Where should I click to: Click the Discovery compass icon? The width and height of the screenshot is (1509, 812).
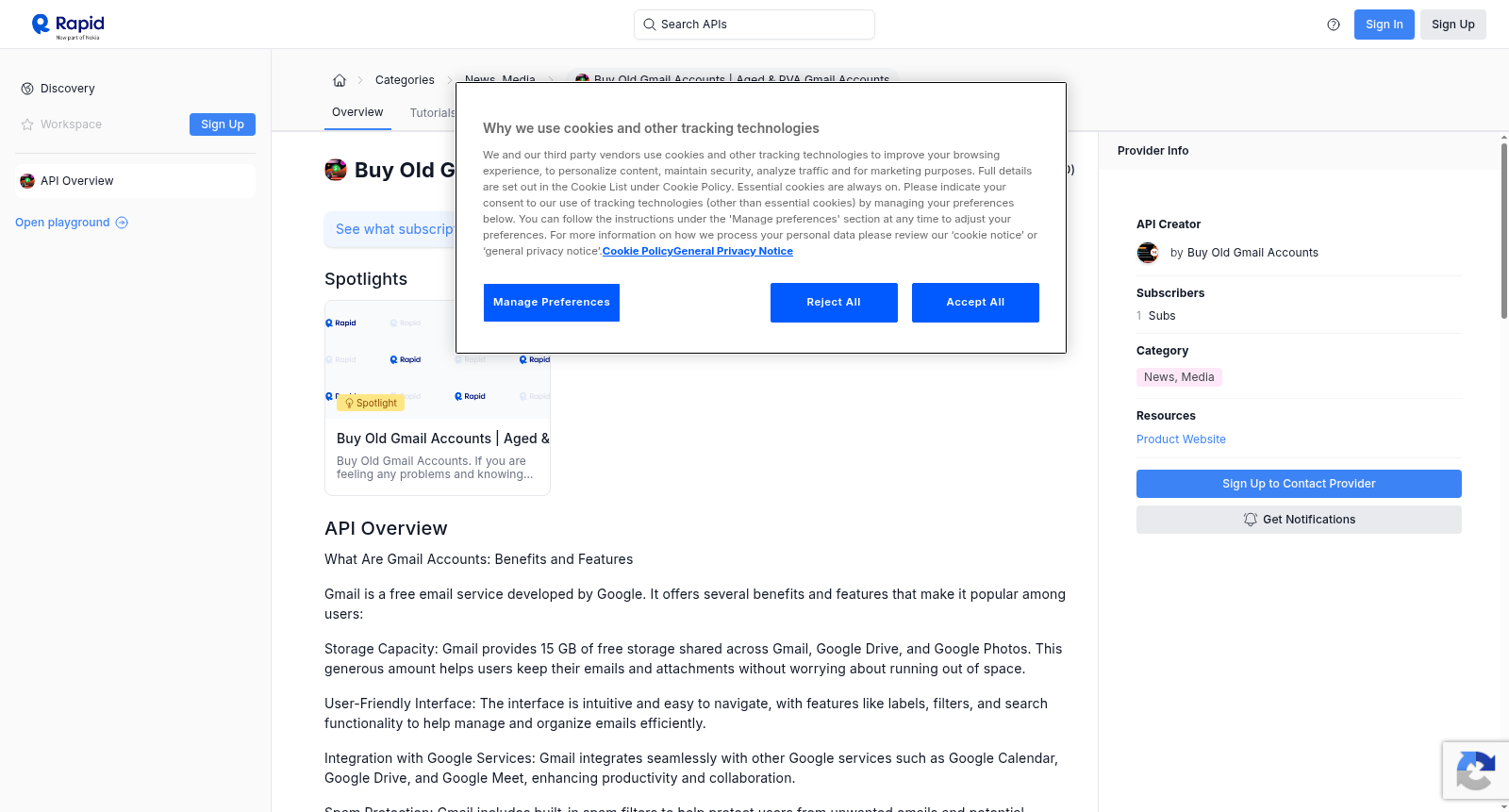27,89
